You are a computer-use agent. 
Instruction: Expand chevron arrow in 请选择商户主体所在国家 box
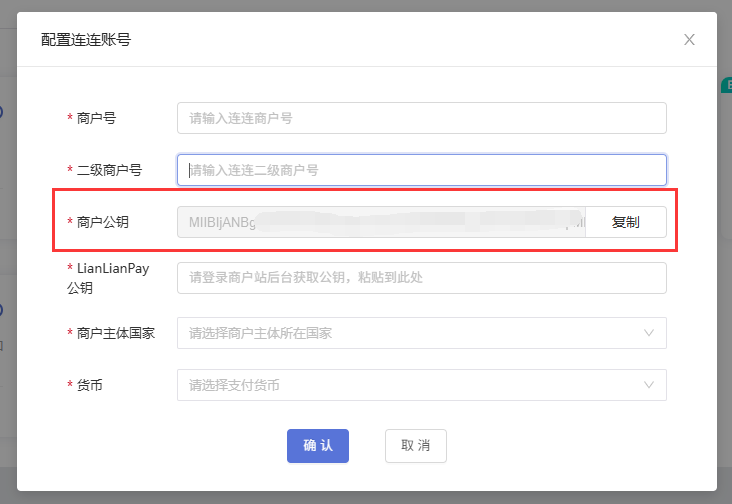(649, 333)
